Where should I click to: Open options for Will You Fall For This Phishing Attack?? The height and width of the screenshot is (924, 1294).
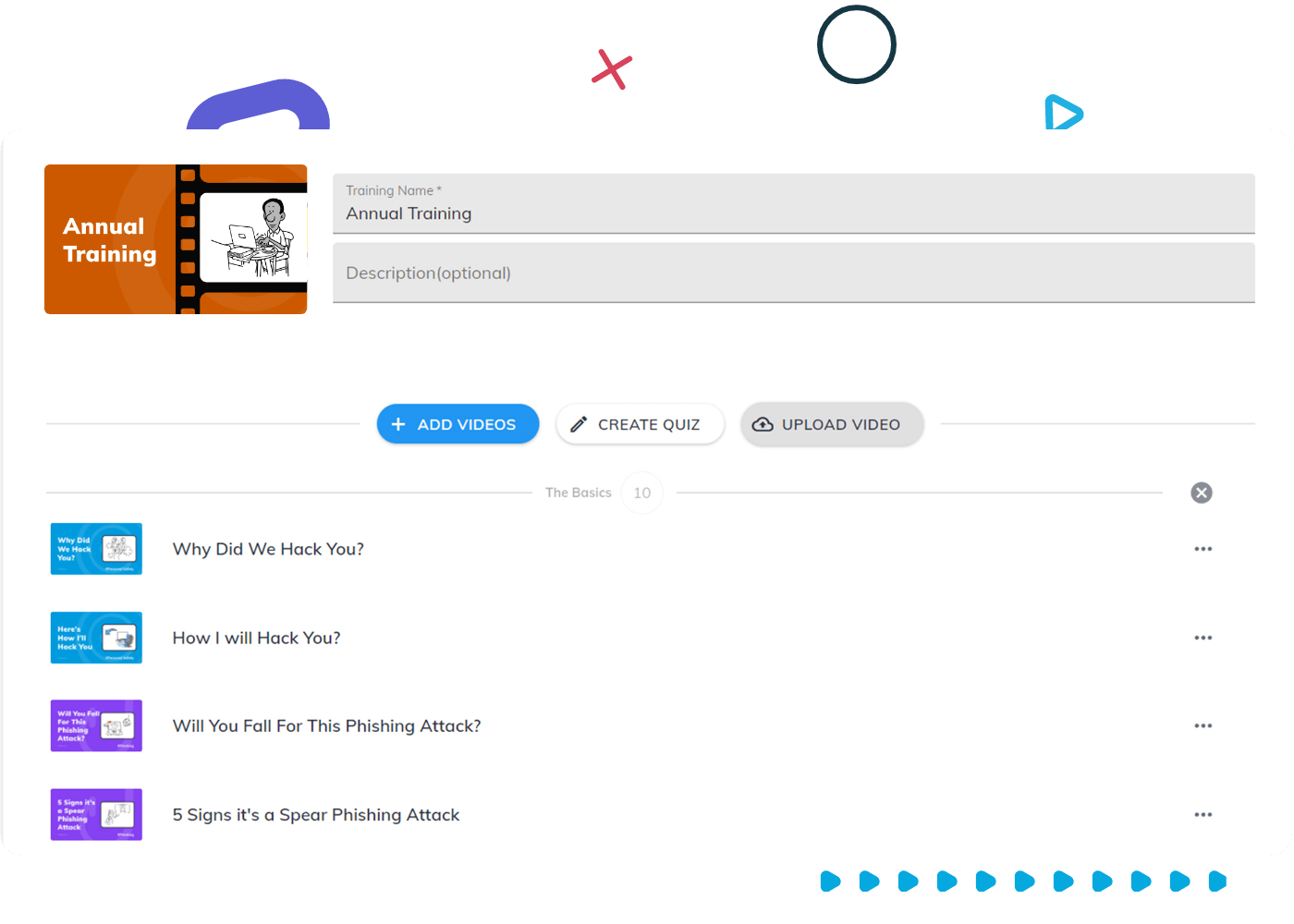1202,726
